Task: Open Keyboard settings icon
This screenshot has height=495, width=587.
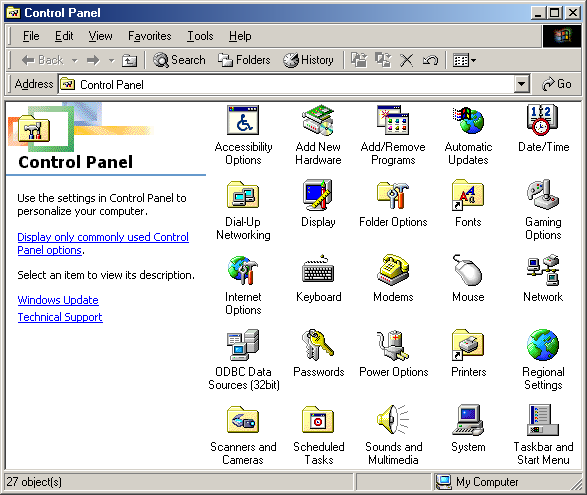Action: (x=318, y=270)
